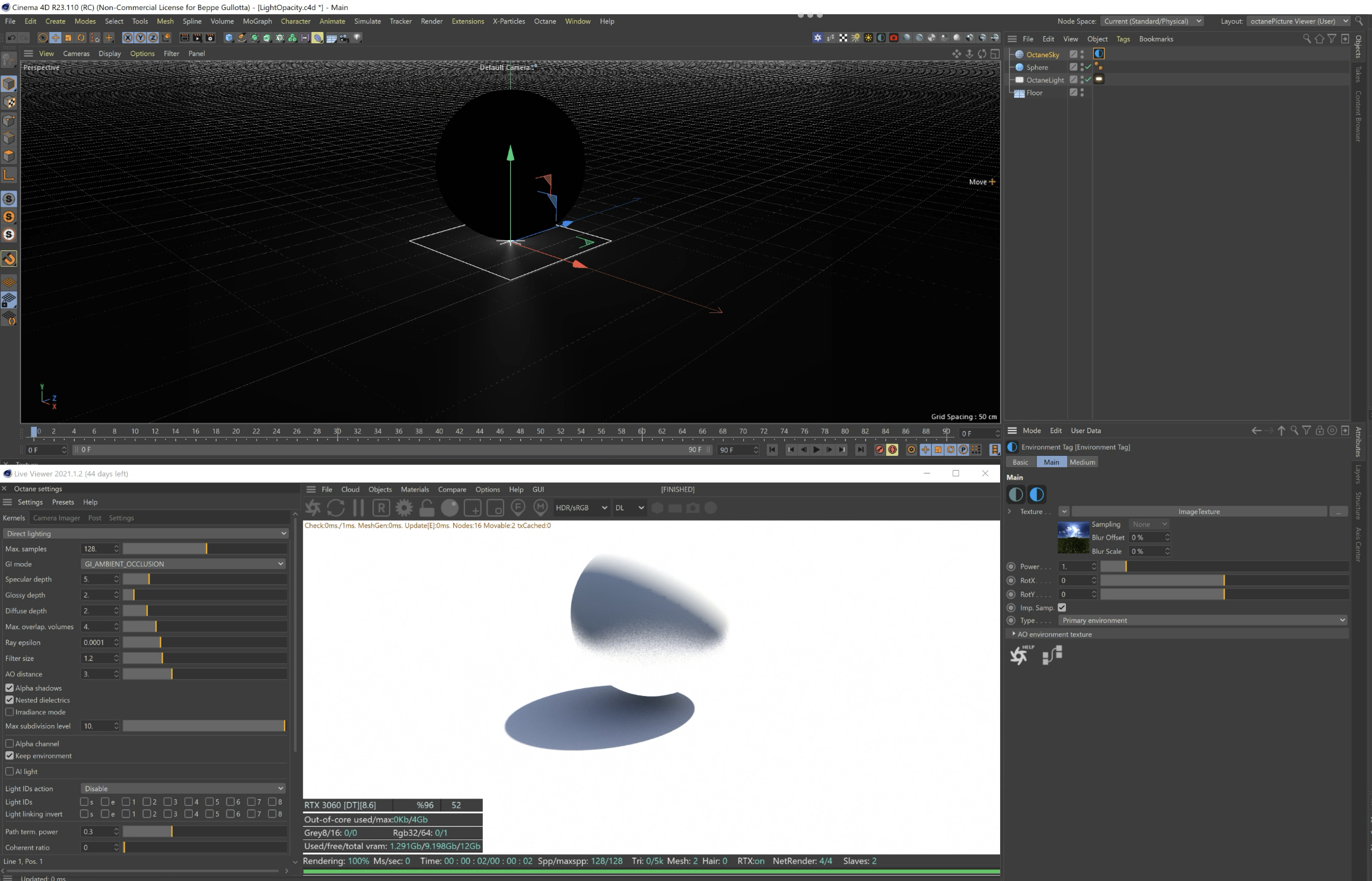Enable the Alpha channel checkbox
The width and height of the screenshot is (1372, 881).
point(9,743)
